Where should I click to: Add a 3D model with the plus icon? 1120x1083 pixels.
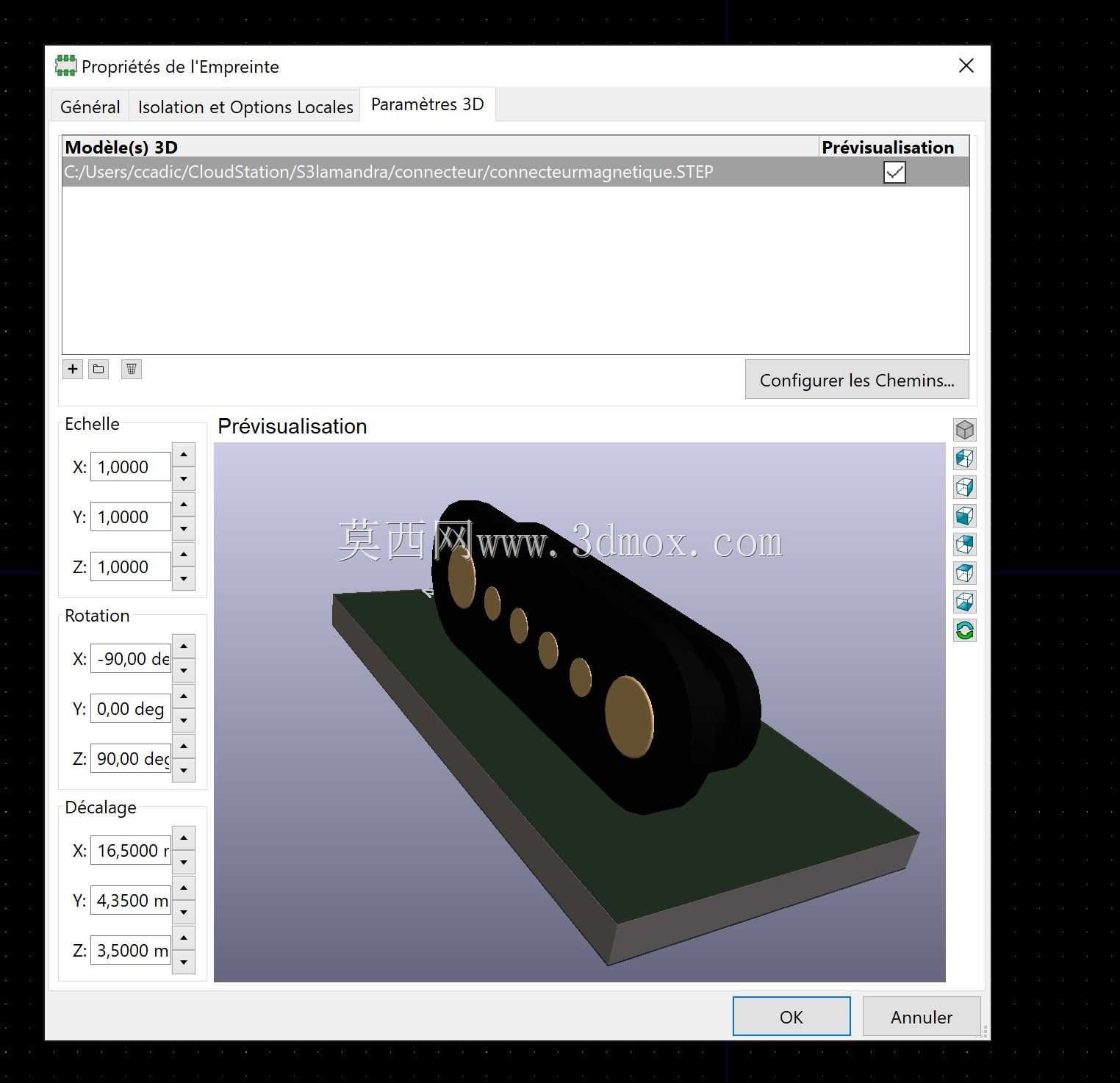[73, 369]
